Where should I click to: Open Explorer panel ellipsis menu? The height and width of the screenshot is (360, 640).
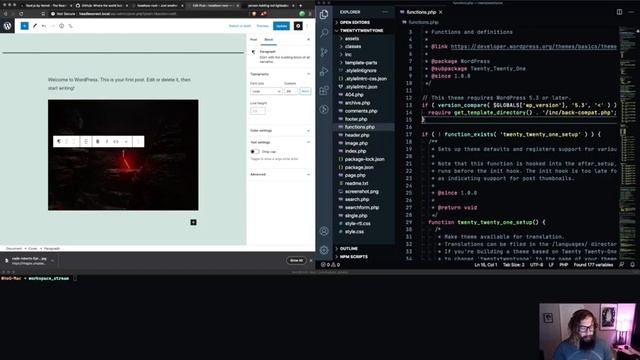click(x=385, y=12)
